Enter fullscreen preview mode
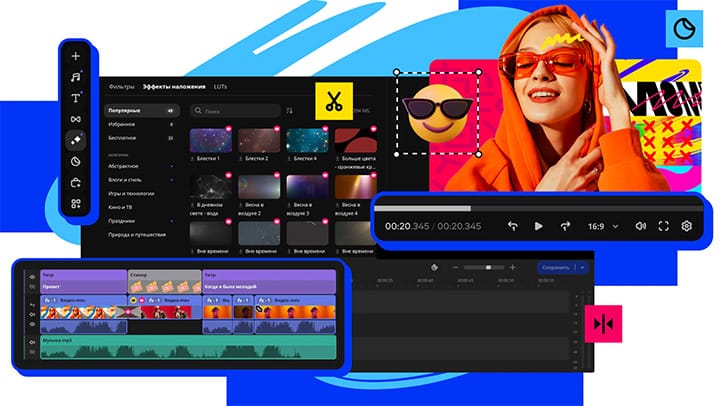 (x=664, y=226)
